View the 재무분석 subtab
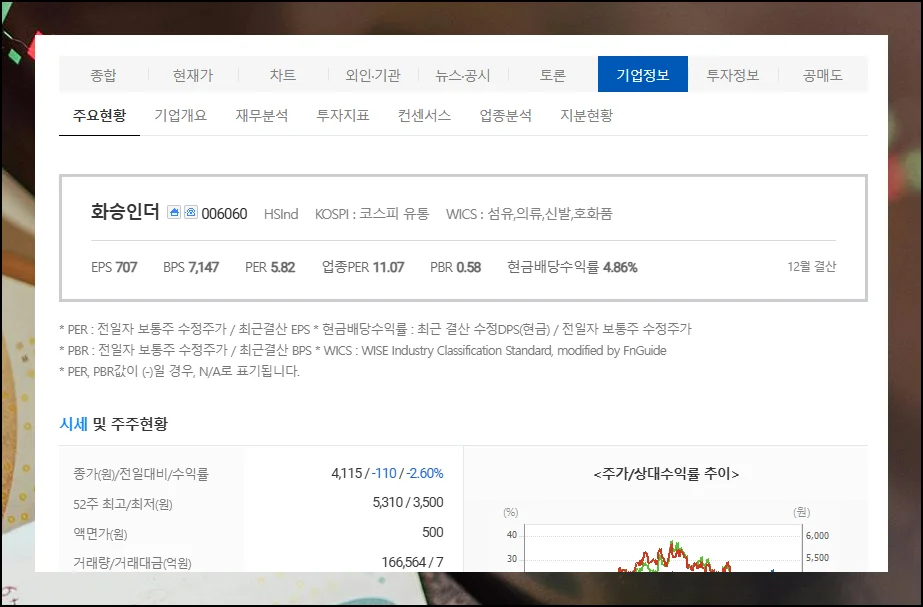Screen dimensions: 923x607 point(261,115)
